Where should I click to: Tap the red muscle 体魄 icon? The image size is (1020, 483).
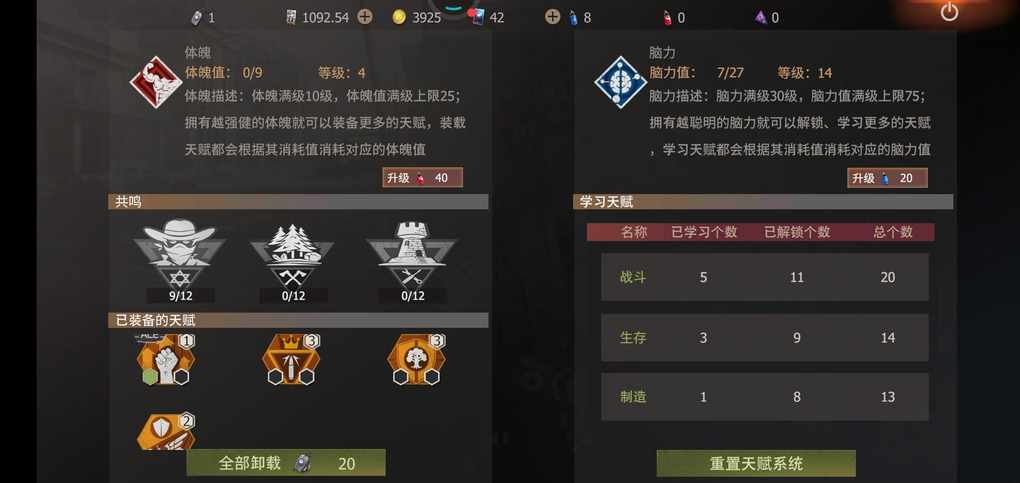click(x=155, y=82)
